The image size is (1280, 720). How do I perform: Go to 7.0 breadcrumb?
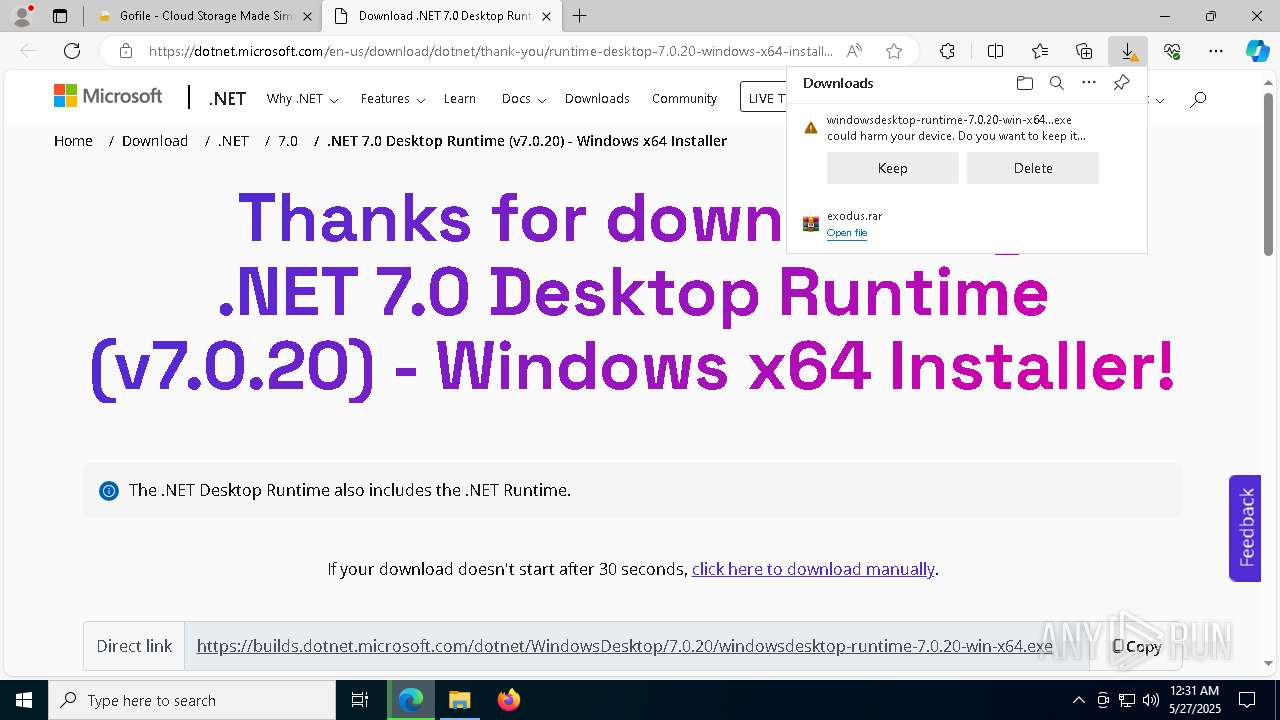pyautogui.click(x=288, y=141)
